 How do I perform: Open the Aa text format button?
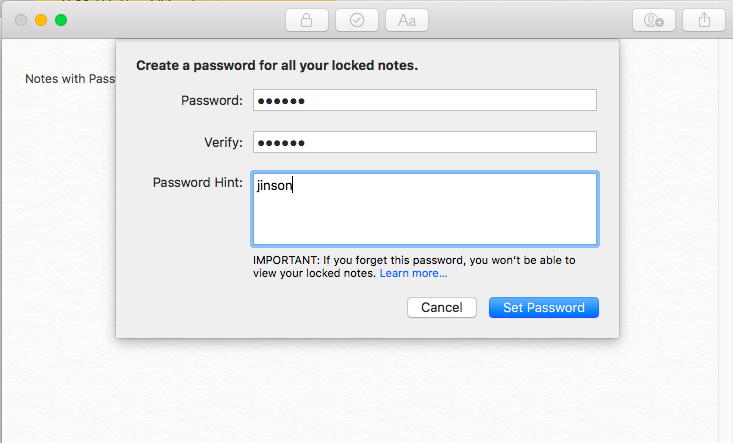click(x=407, y=21)
